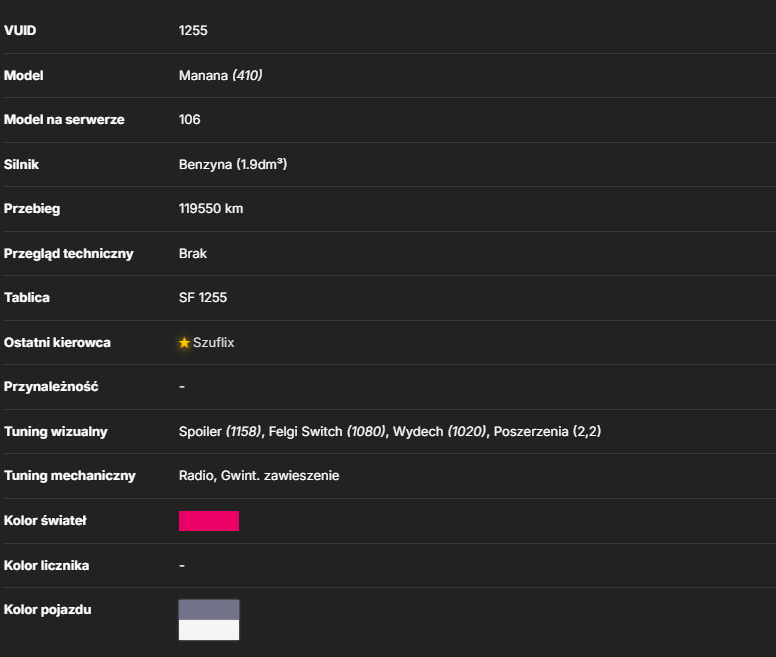
Task: Click the Ostatni kierowca label
Action: click(x=57, y=342)
